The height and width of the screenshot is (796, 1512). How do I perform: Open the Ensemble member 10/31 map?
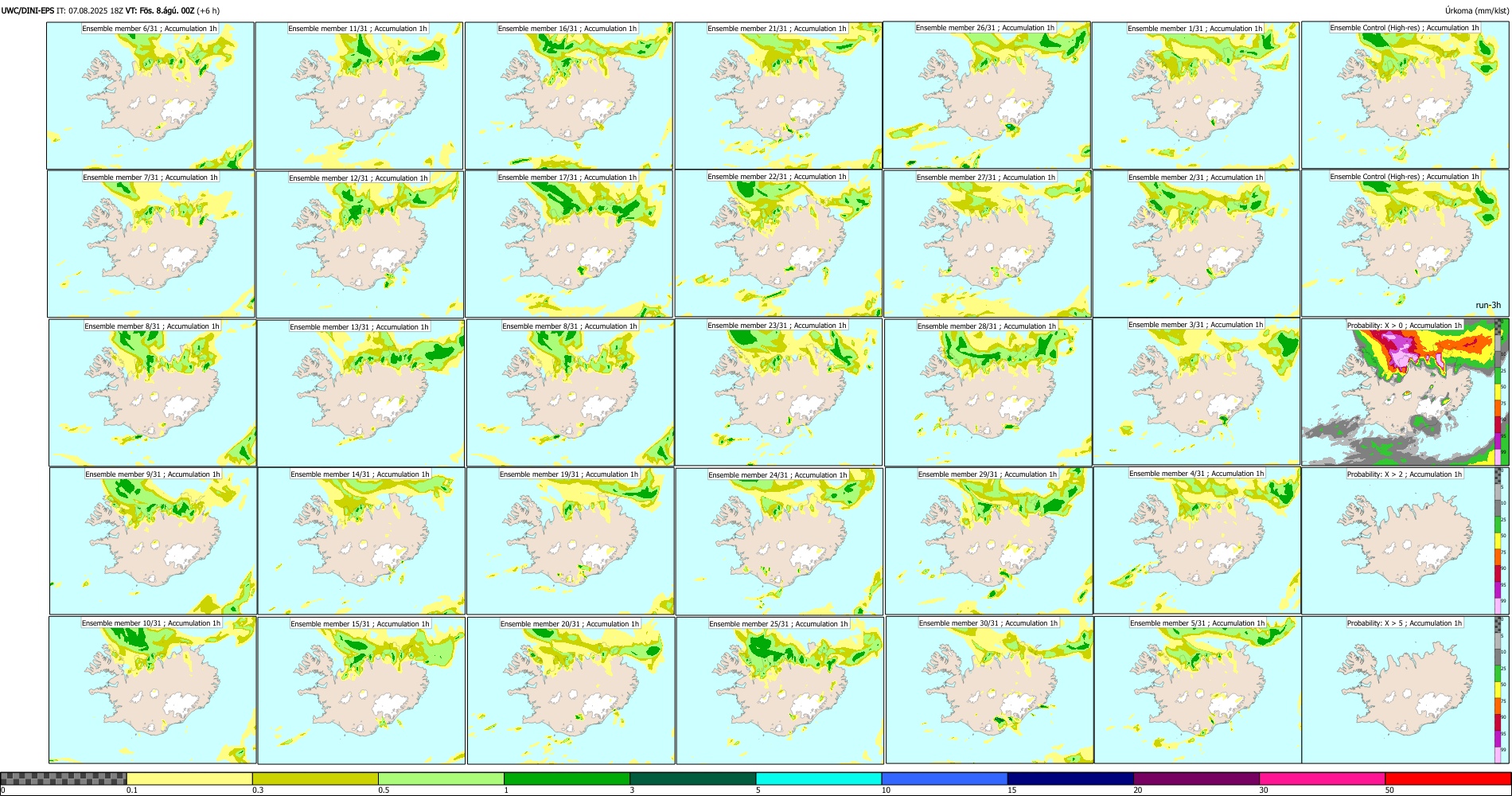[152, 690]
